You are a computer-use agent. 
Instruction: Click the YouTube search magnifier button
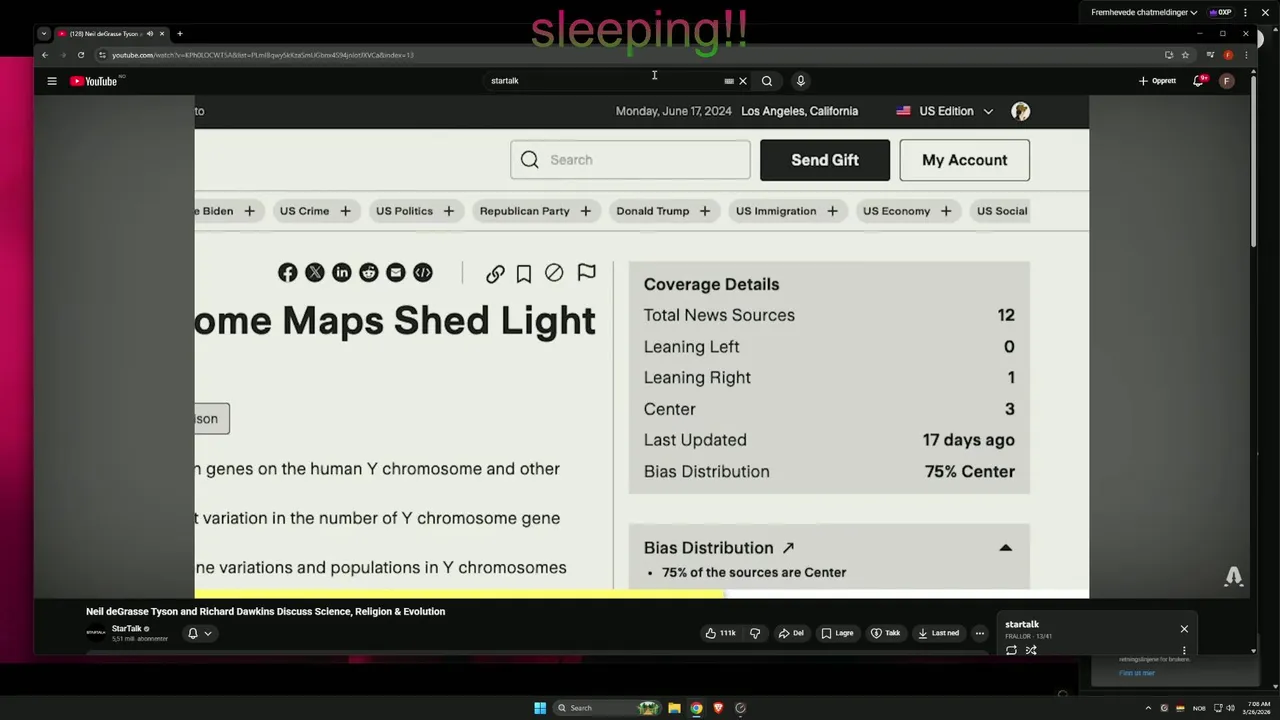tap(767, 81)
